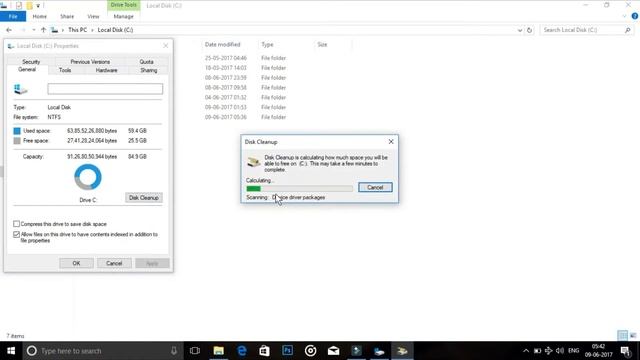Open recent locations dropdown arrow
Screen dimensions: 640x360
click(33, 30)
